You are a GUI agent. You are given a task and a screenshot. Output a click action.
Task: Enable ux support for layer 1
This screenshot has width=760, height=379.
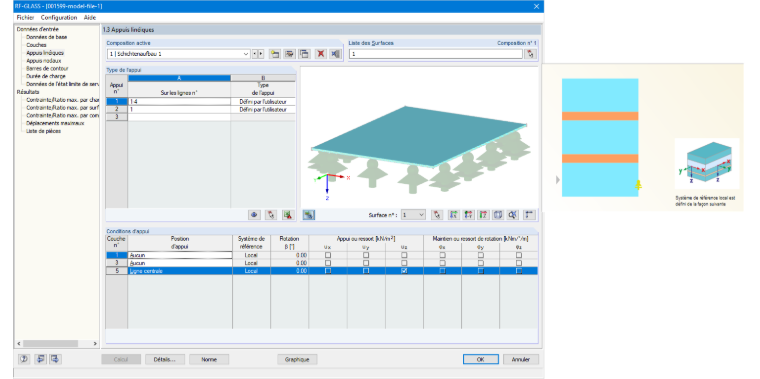pos(328,255)
